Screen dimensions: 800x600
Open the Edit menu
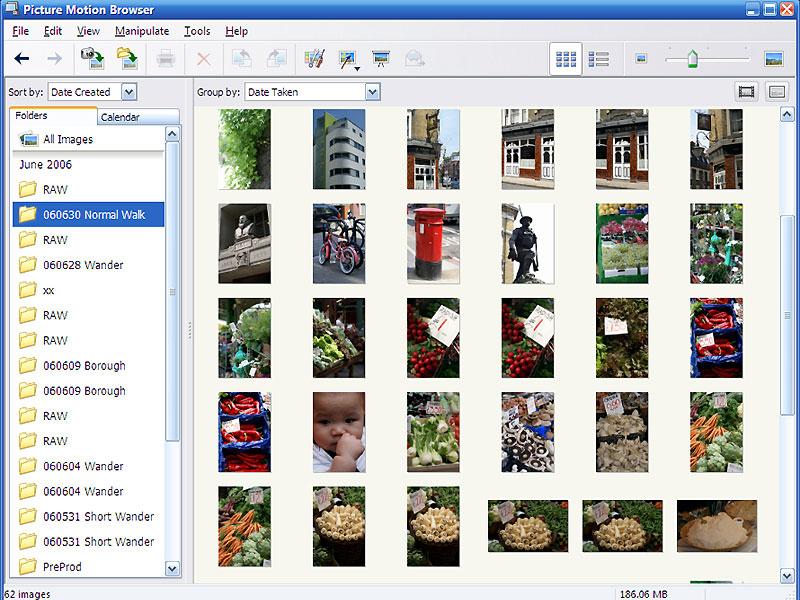[x=53, y=31]
